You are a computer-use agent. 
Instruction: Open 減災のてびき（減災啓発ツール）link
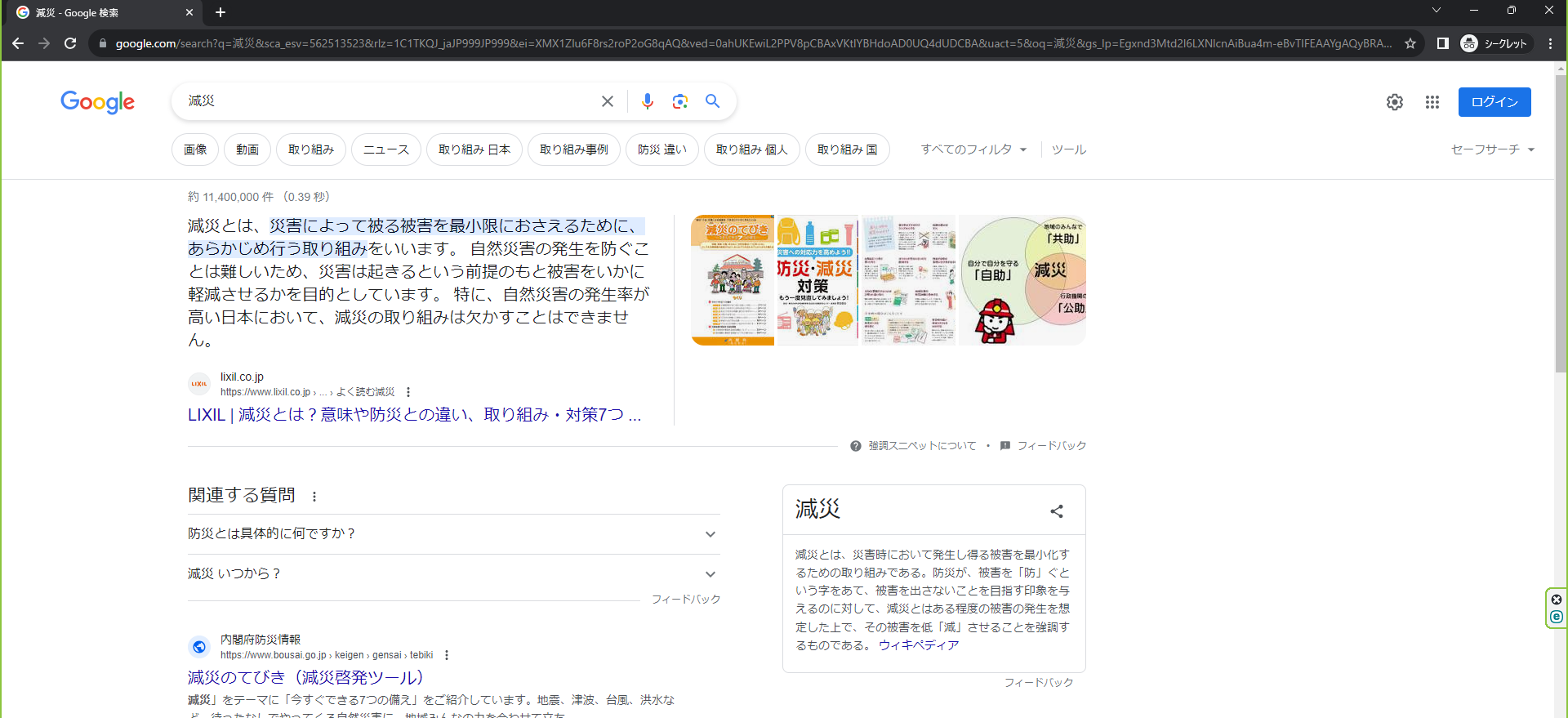pyautogui.click(x=305, y=677)
